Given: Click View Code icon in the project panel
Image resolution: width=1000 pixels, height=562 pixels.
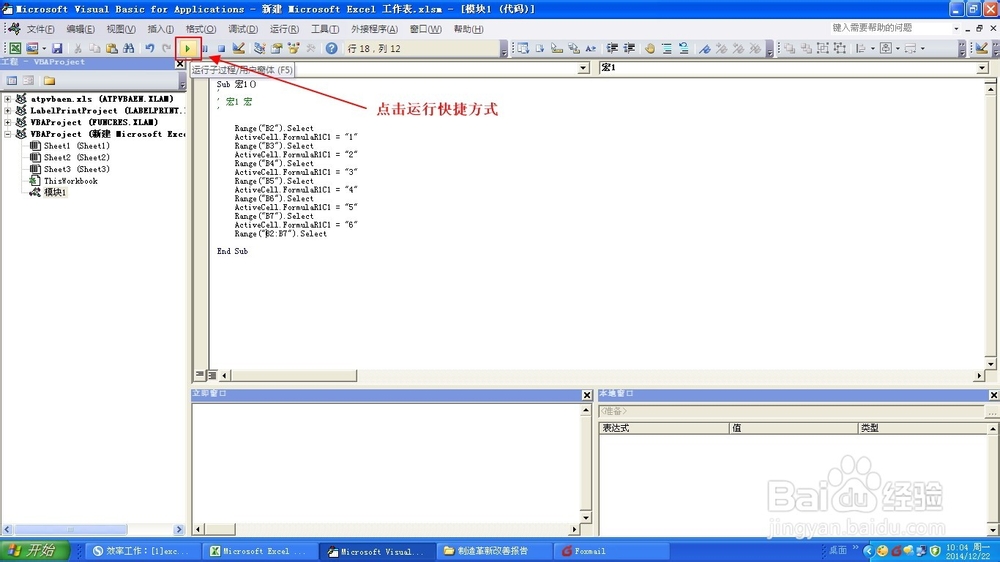Looking at the screenshot, I should coord(11,80).
